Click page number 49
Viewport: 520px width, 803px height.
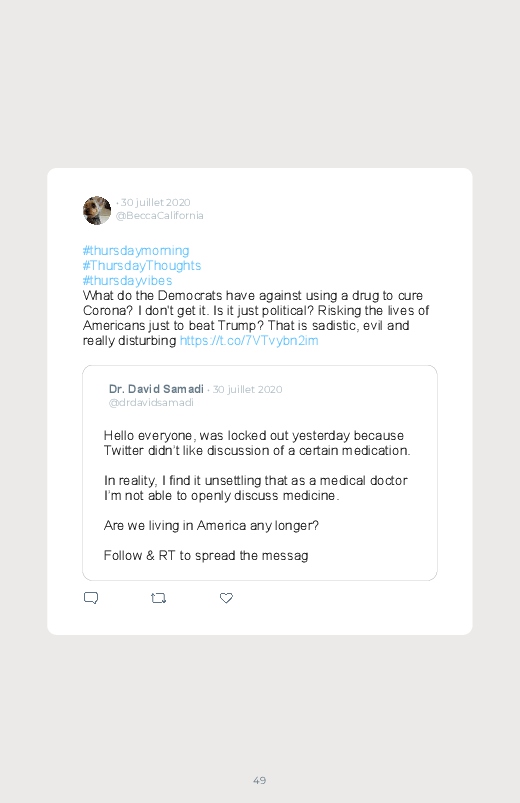pyautogui.click(x=260, y=780)
